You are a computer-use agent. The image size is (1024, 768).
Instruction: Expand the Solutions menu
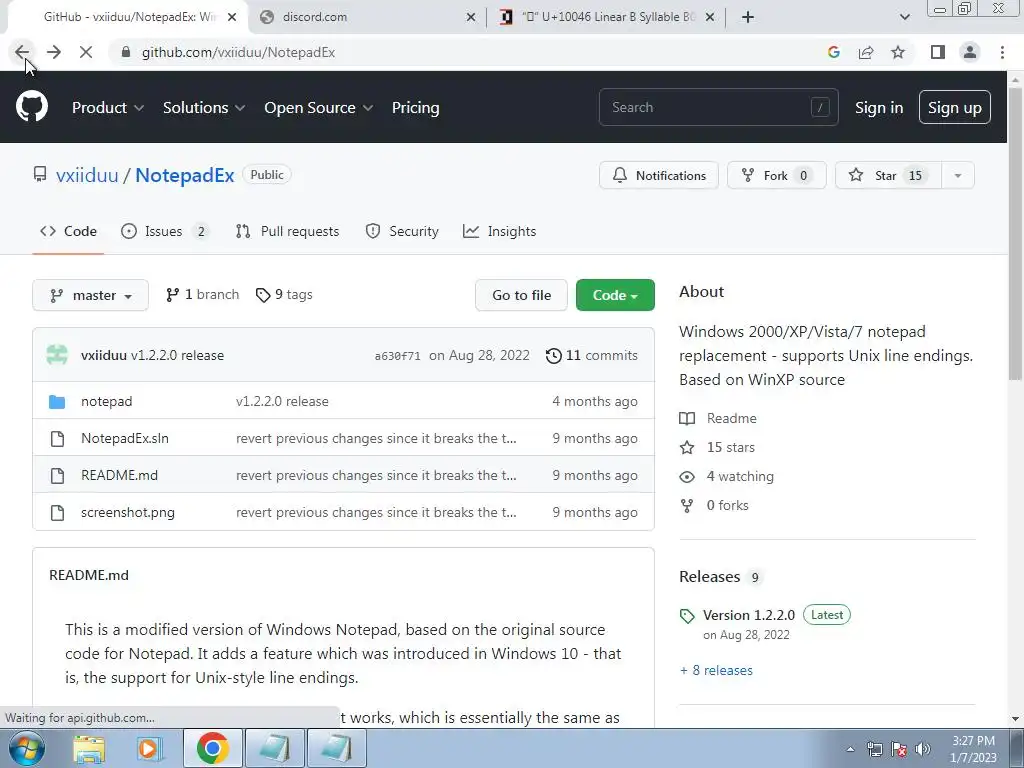click(204, 107)
